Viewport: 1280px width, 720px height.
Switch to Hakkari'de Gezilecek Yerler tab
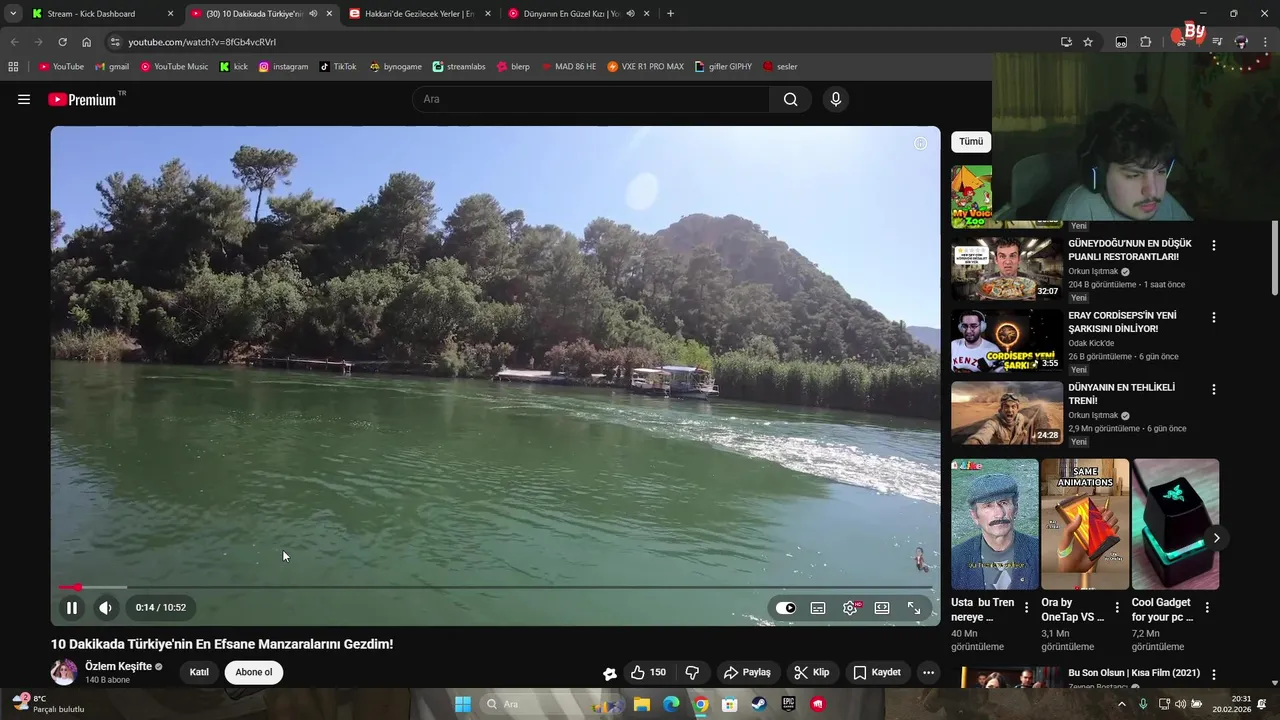pyautogui.click(x=419, y=14)
